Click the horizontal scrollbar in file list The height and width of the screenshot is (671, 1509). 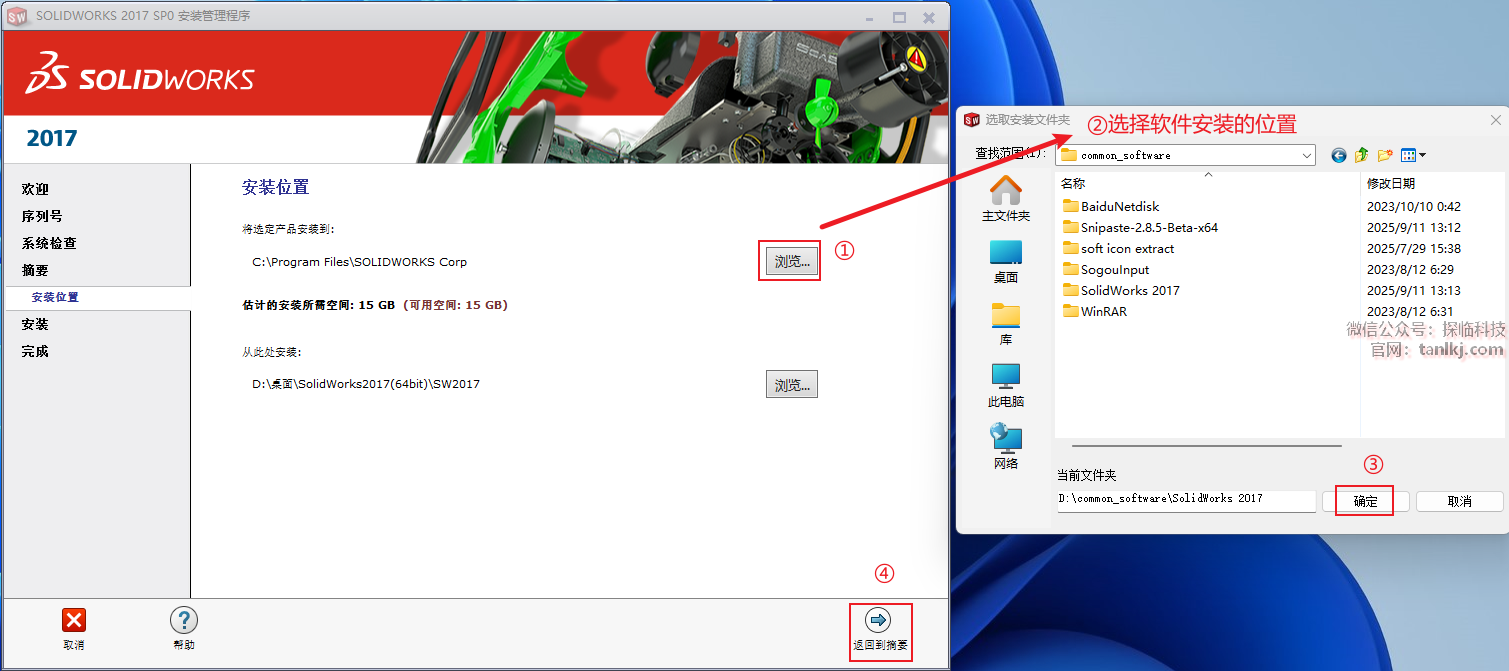pyautogui.click(x=1206, y=446)
